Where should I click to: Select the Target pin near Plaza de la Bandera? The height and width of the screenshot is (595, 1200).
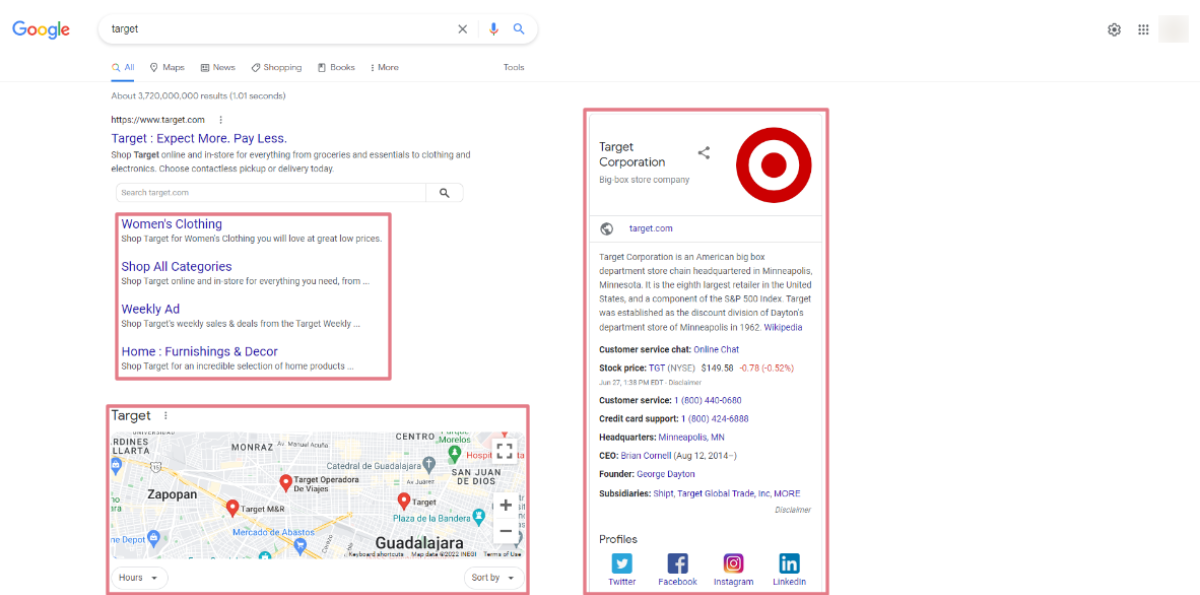pyautogui.click(x=404, y=501)
